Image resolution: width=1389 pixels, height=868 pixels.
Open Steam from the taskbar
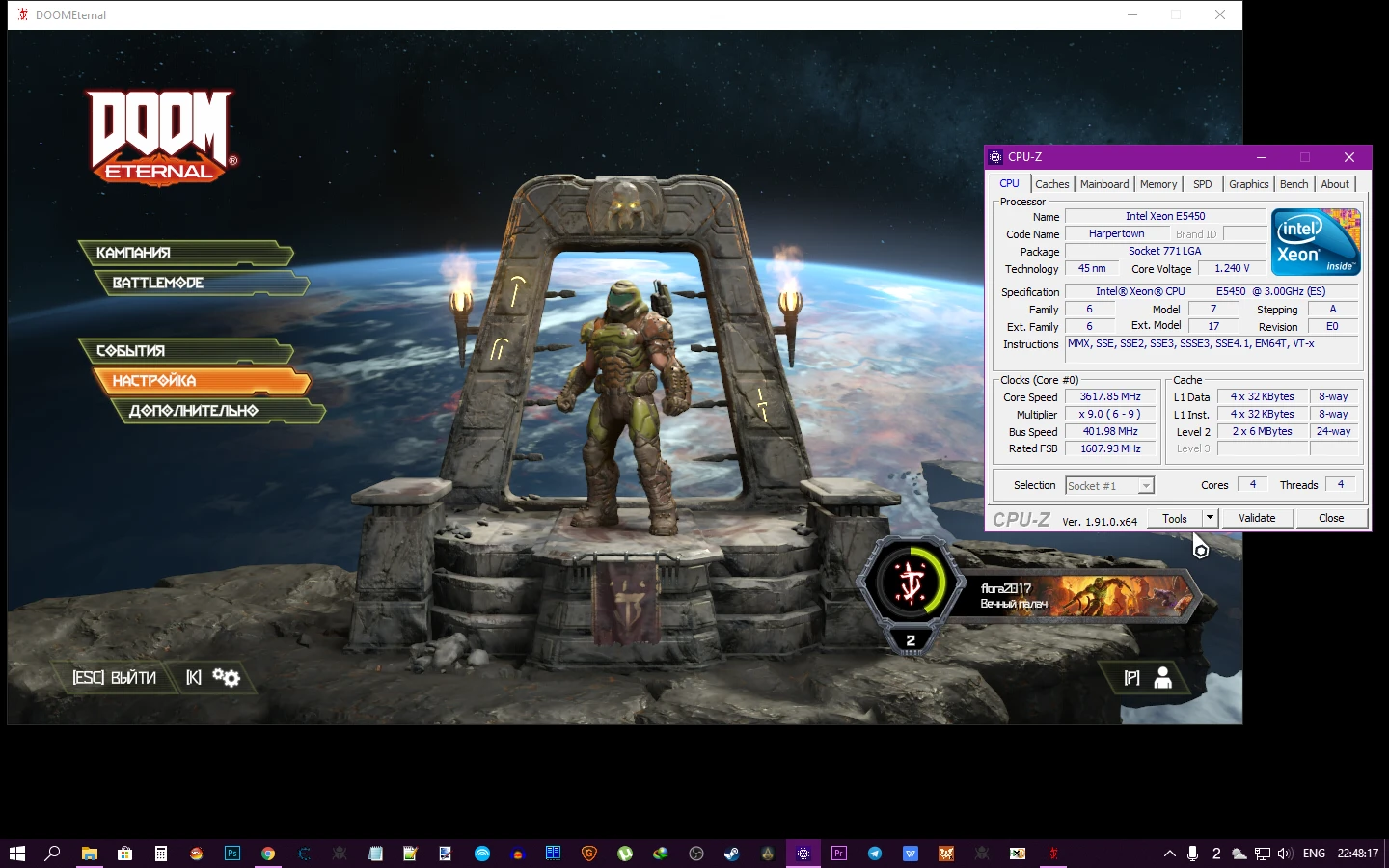point(732,854)
